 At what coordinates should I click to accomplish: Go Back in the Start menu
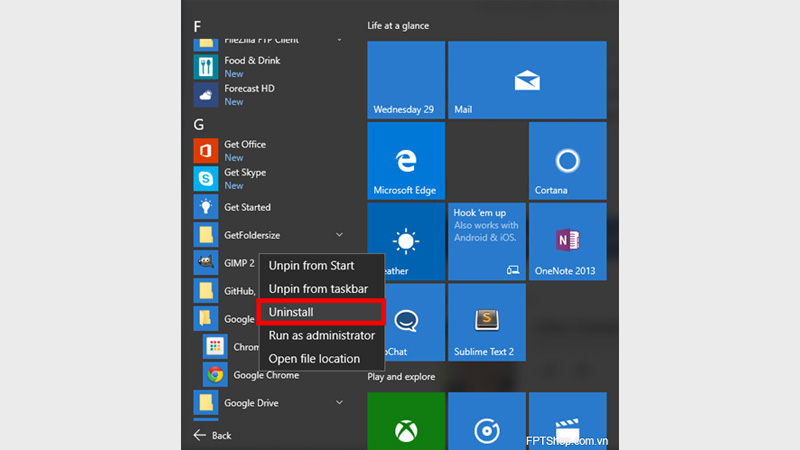click(x=212, y=435)
